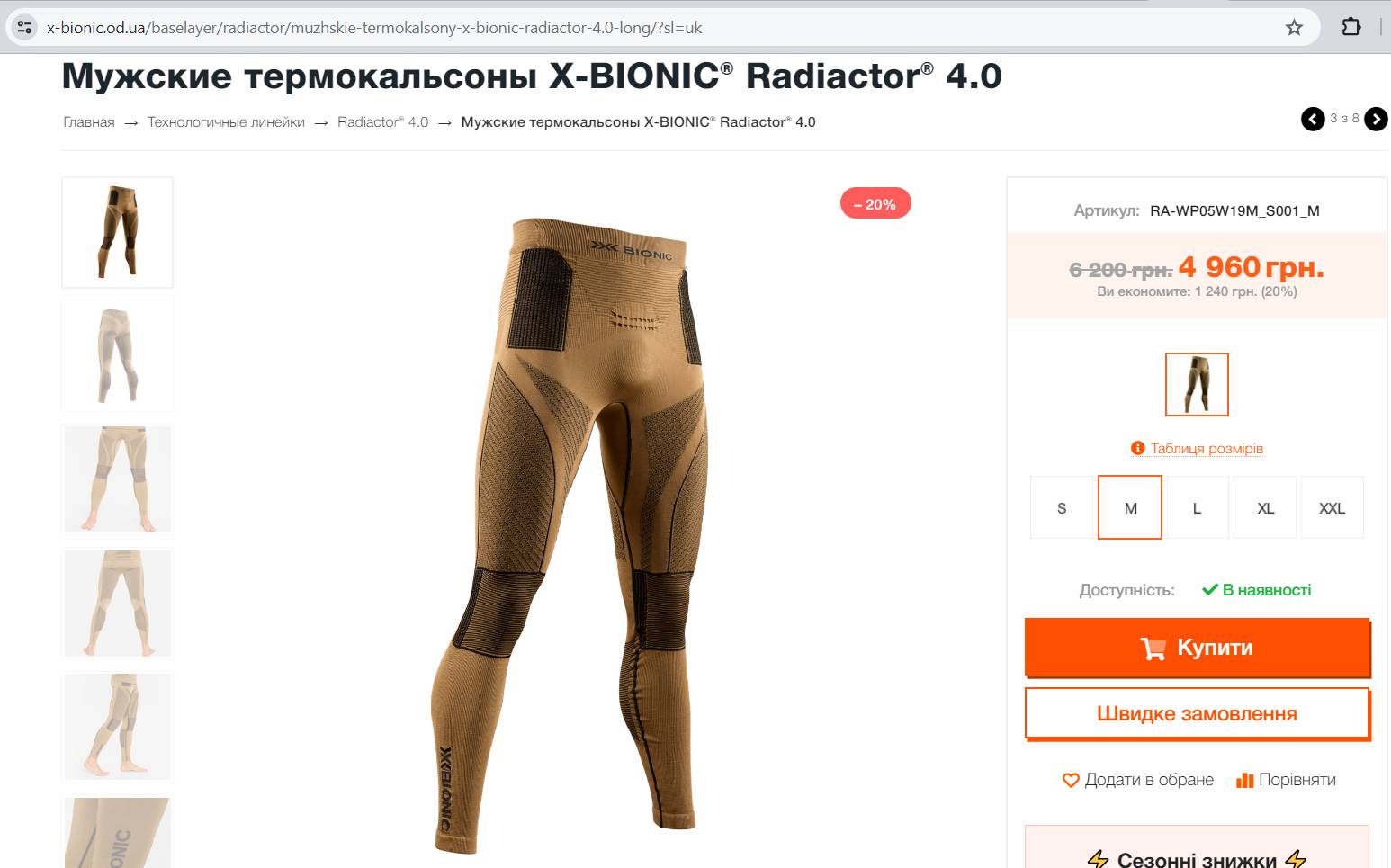The height and width of the screenshot is (868, 1391).
Task: Open the Главная breadcrumb link
Action: [x=89, y=122]
